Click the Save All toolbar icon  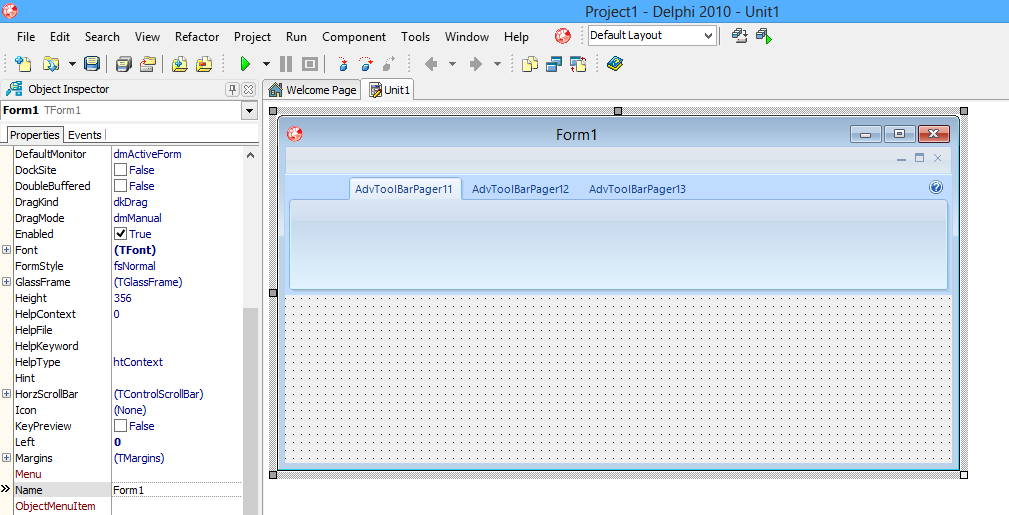tap(124, 64)
